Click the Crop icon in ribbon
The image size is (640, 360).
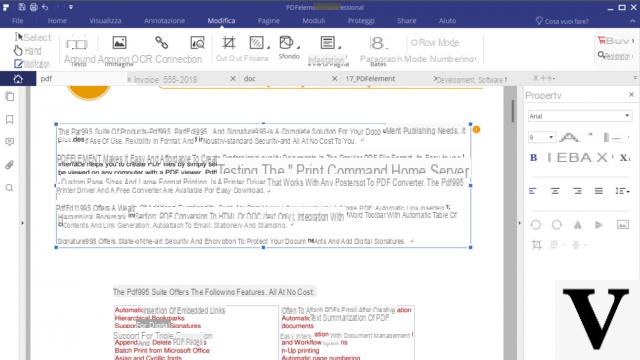tap(229, 42)
